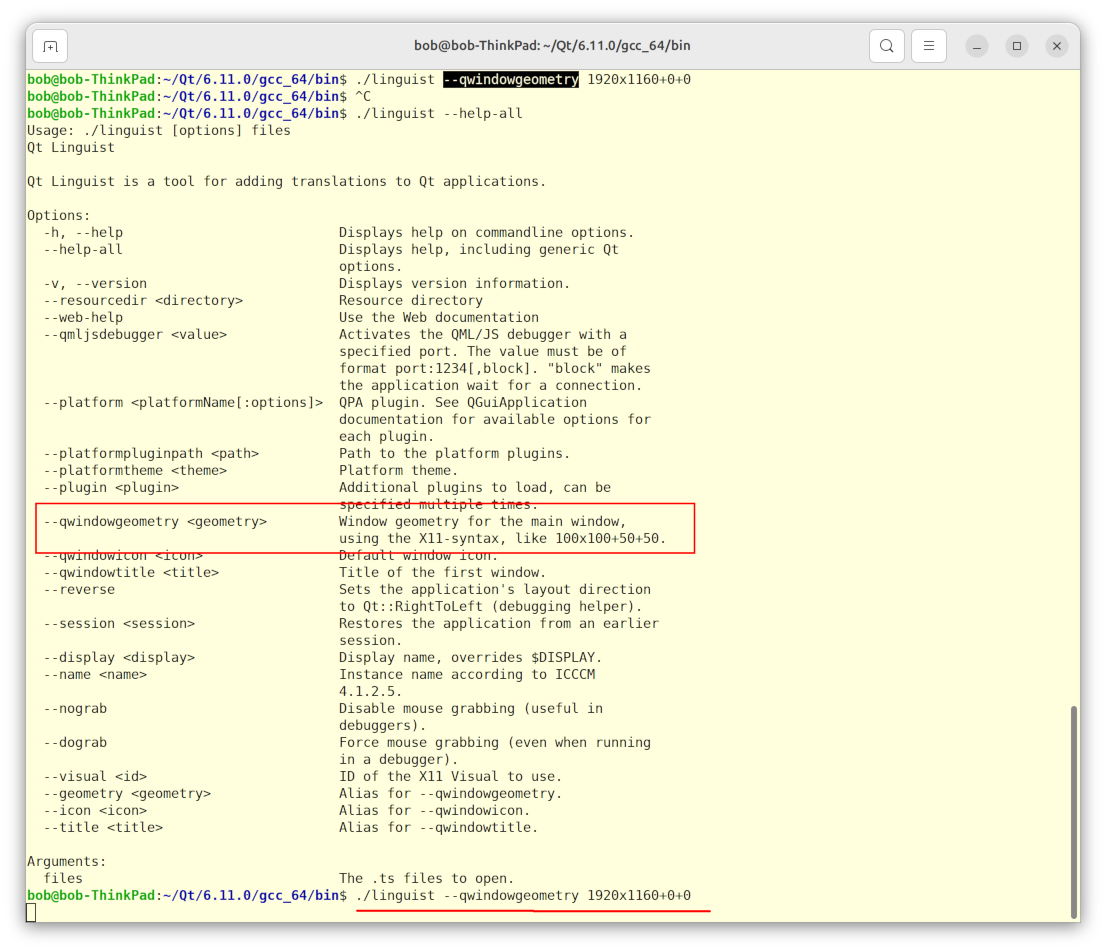Click 'Alias for --qwindowgeometry.' description
Screen dimensions: 1106x951
(450, 794)
